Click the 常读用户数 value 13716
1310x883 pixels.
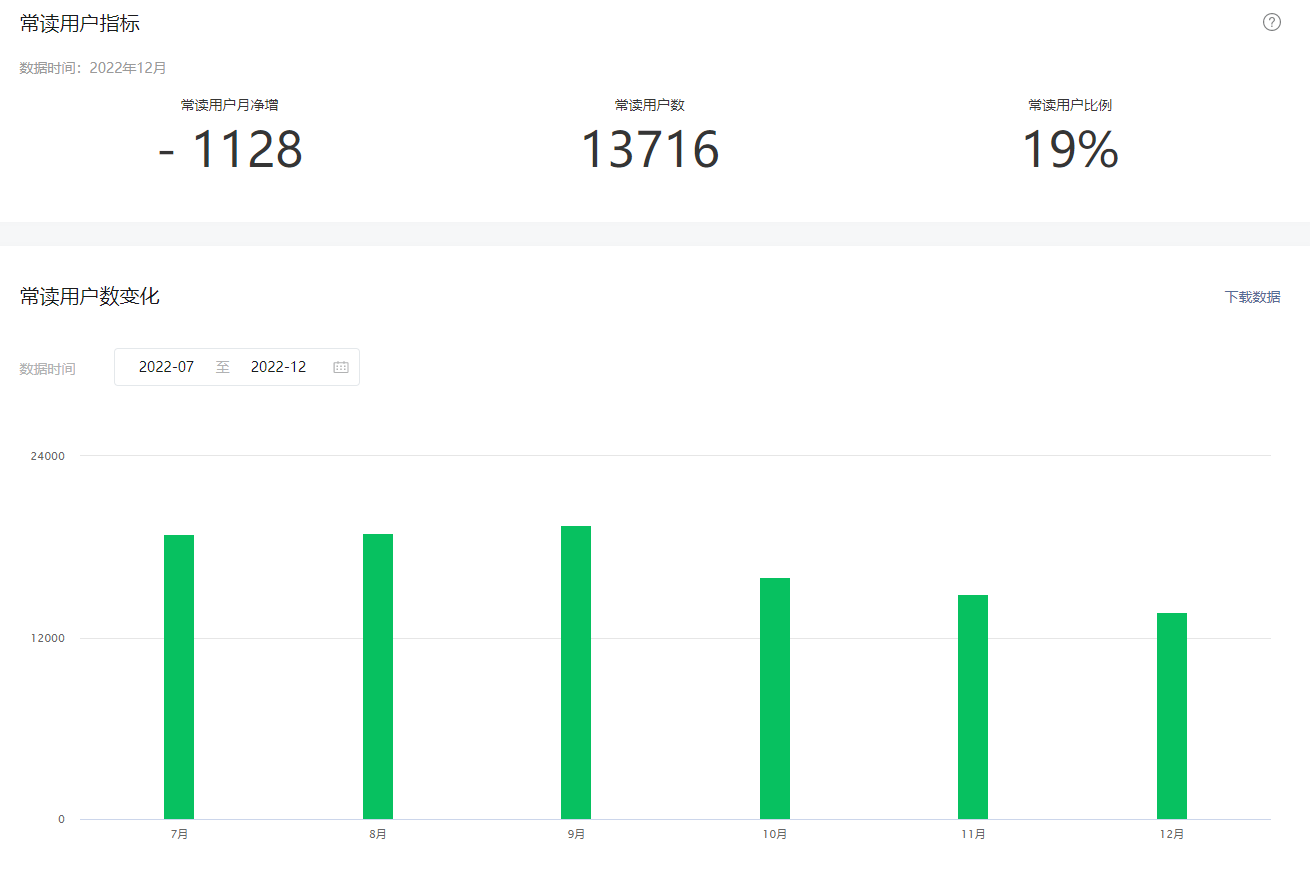(x=650, y=150)
